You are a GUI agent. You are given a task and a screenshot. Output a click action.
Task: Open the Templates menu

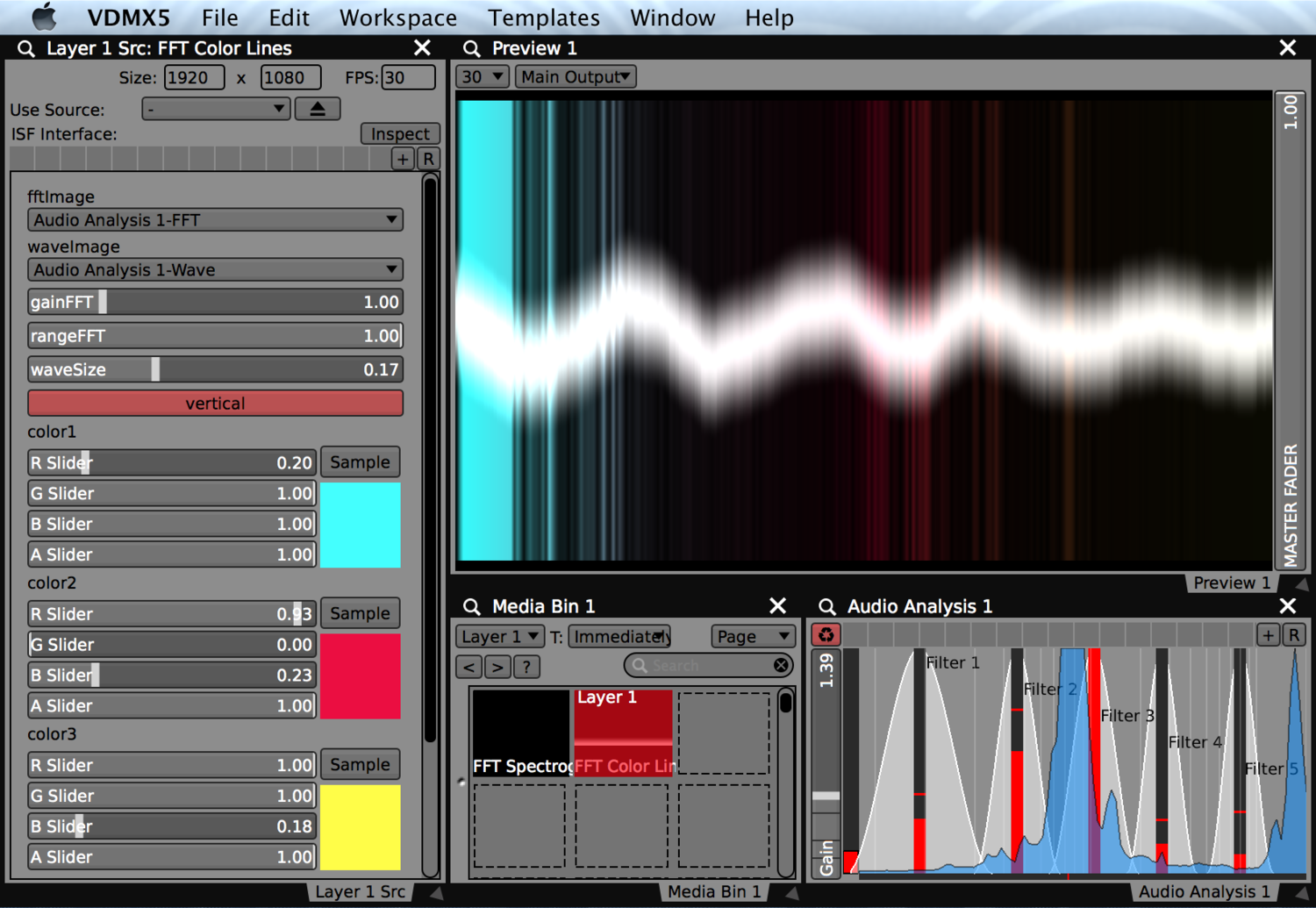coord(544,18)
